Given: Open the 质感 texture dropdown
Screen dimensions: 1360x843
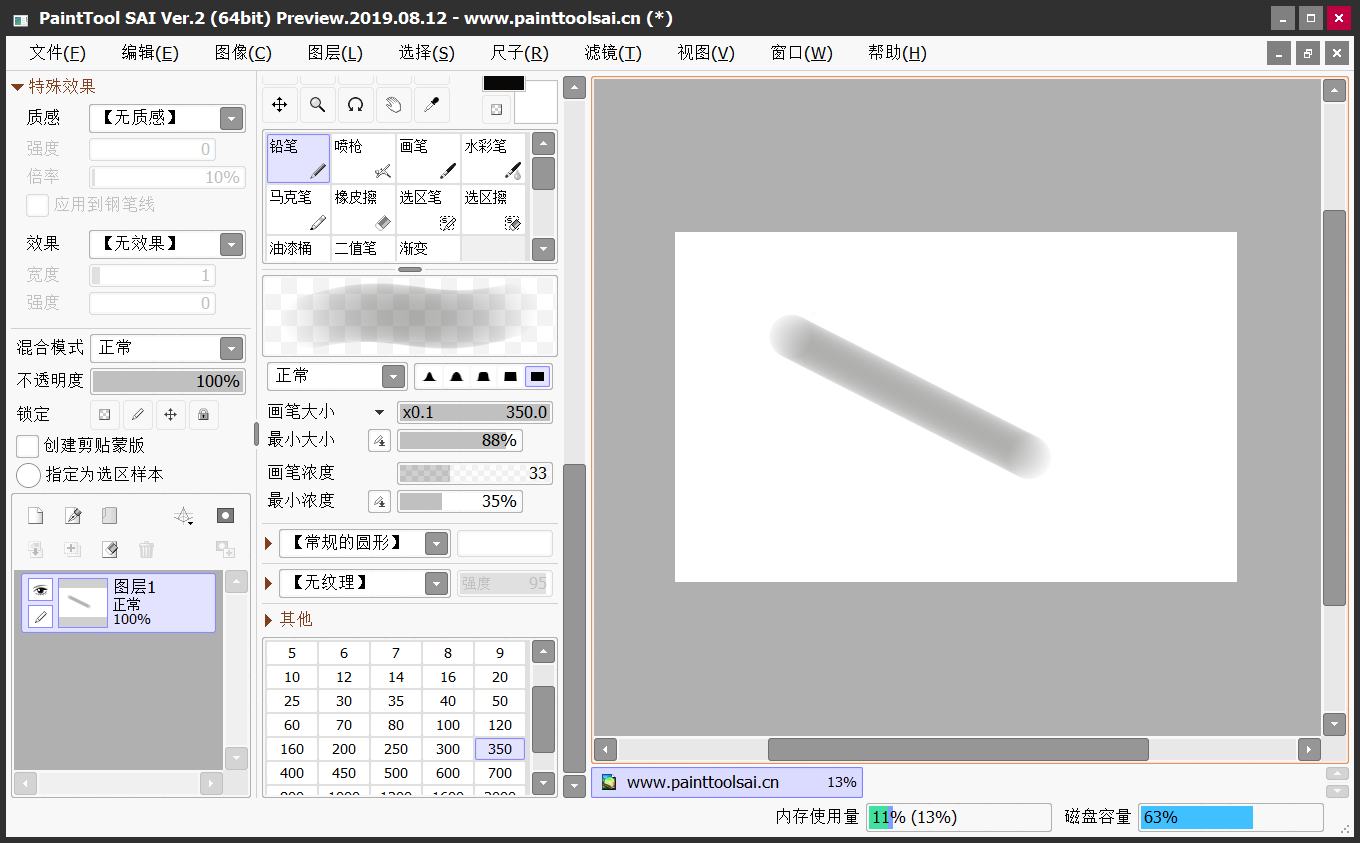Looking at the screenshot, I should pos(232,118).
